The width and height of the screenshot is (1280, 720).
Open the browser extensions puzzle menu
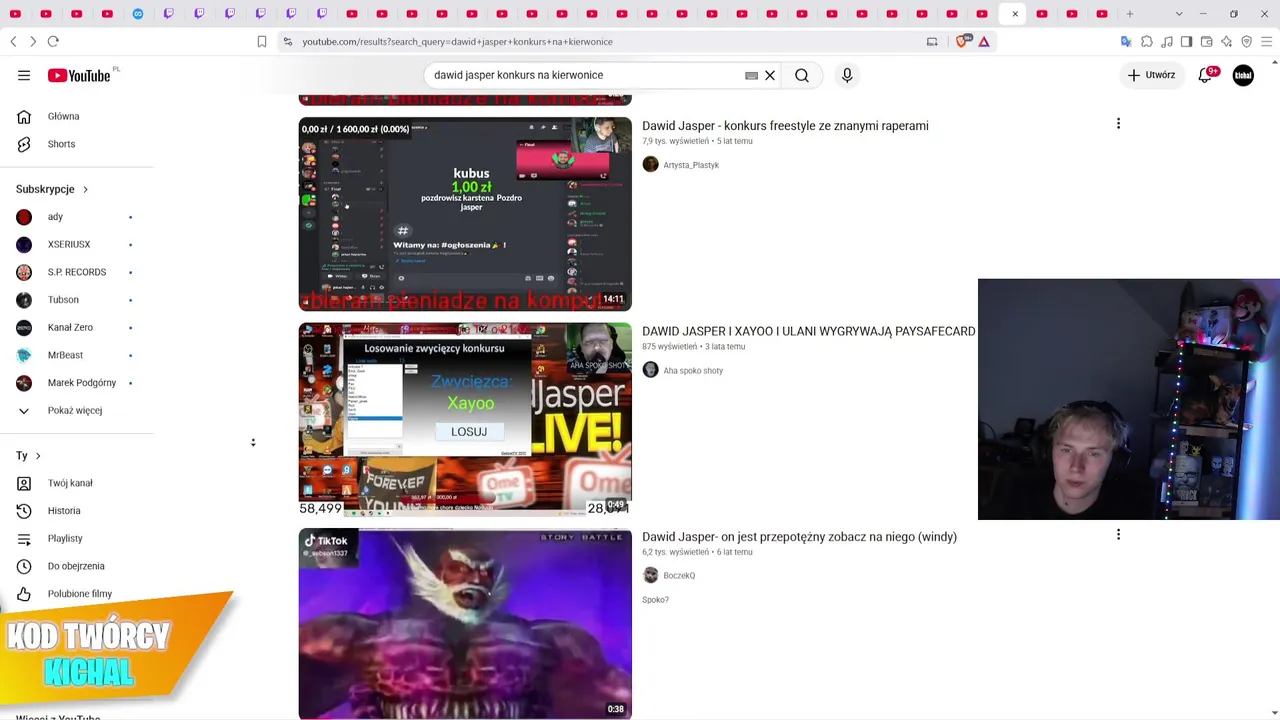tap(1146, 41)
